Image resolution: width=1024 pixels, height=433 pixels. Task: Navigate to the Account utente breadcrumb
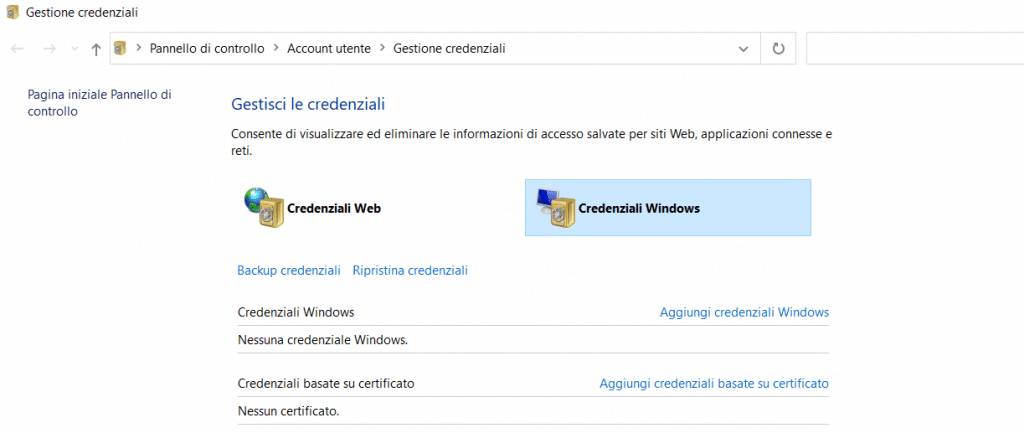[329, 48]
